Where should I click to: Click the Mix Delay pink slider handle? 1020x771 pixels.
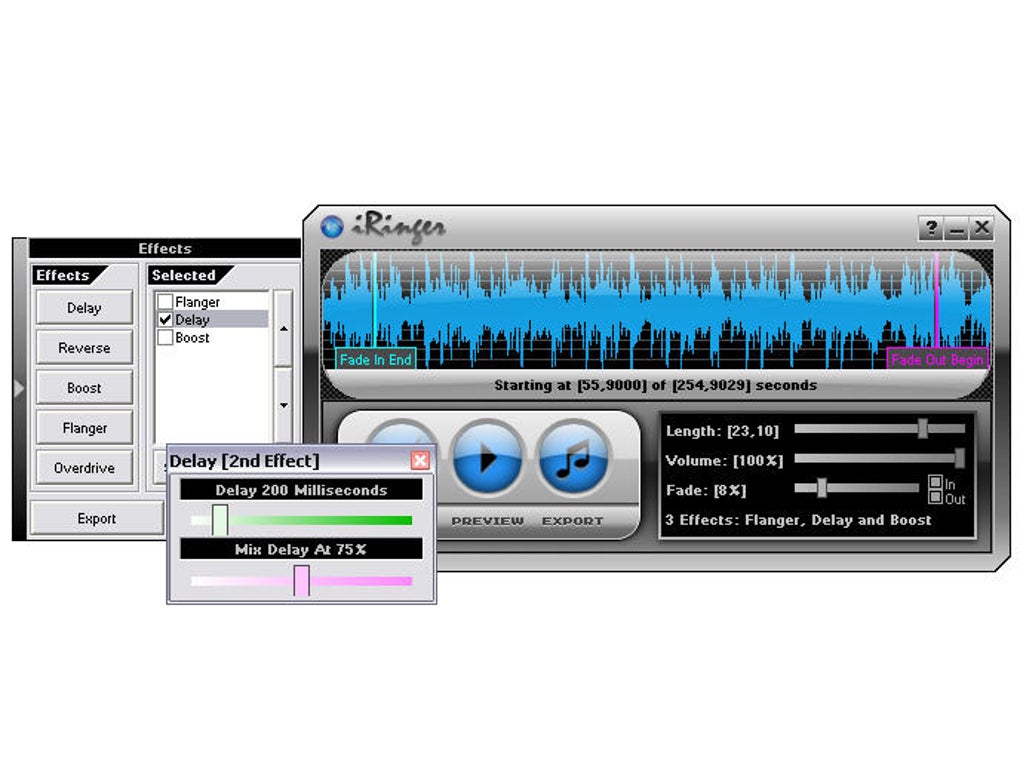tap(301, 580)
